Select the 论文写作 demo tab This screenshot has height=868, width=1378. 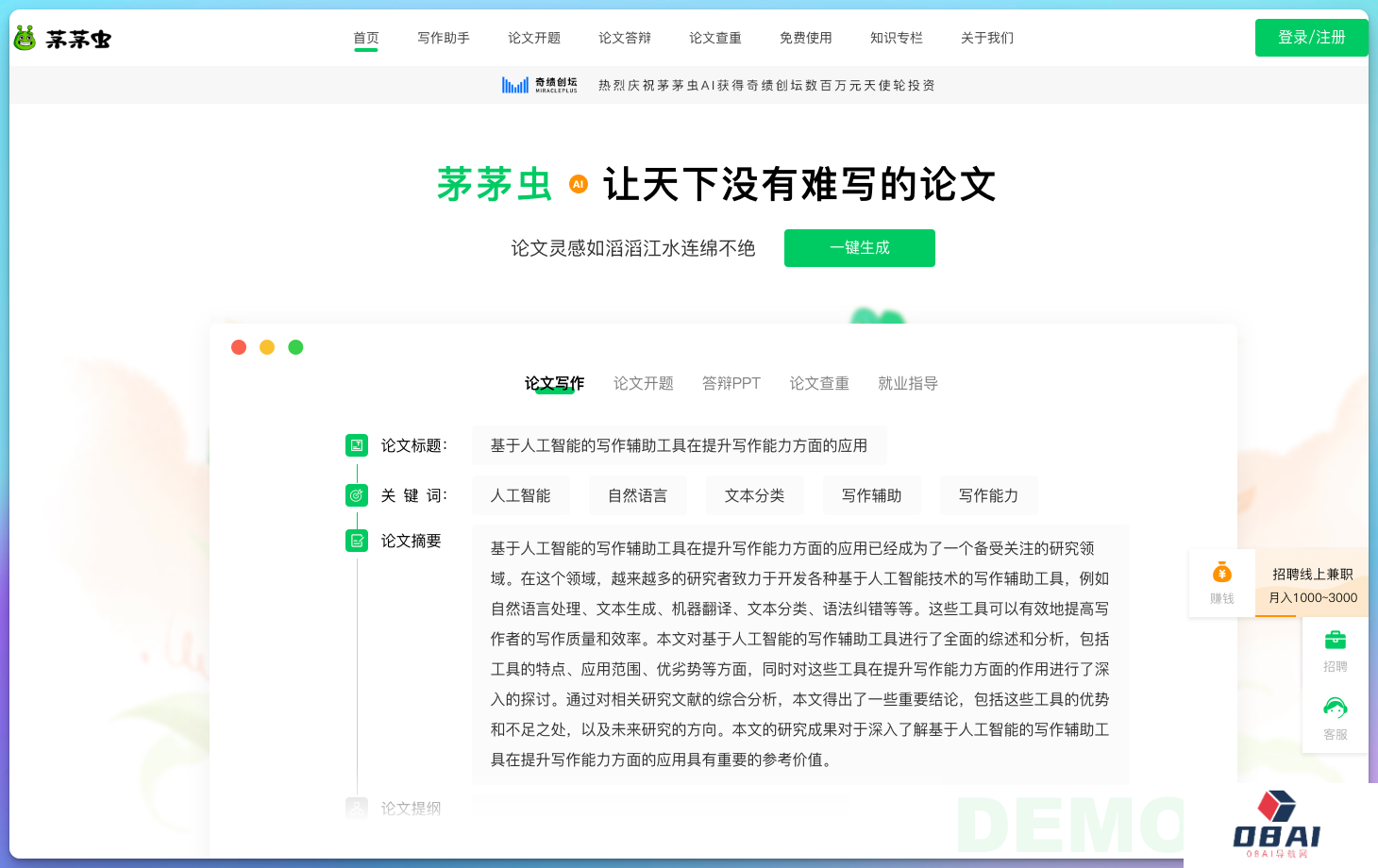pos(555,383)
